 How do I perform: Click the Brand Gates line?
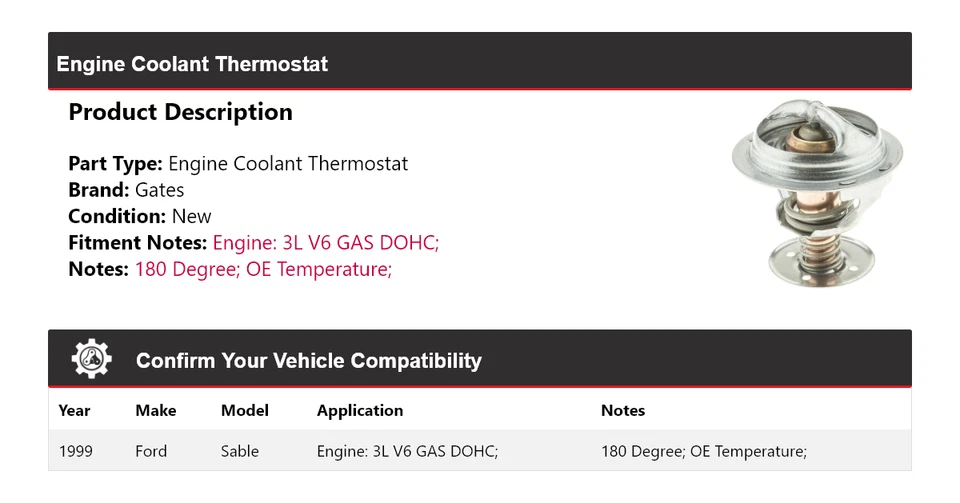[x=126, y=190]
